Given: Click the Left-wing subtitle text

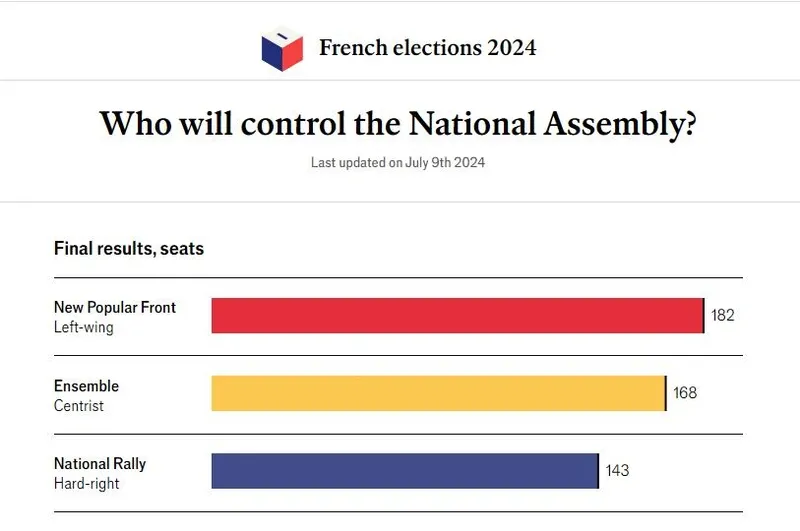Looking at the screenshot, I should point(84,327).
